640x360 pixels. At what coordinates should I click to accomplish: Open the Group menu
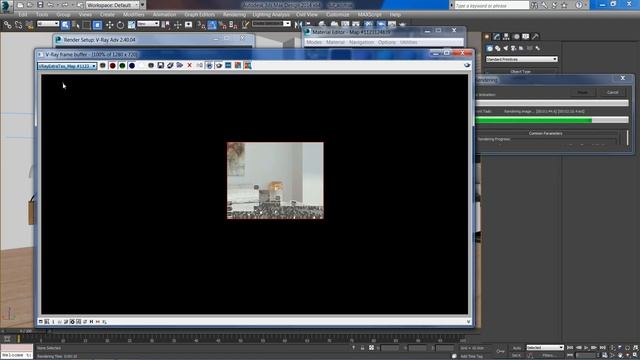tap(63, 15)
